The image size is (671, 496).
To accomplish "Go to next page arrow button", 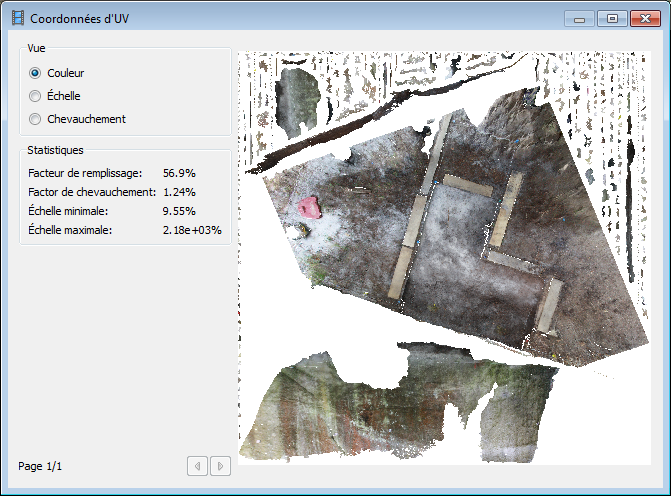I will [220, 466].
